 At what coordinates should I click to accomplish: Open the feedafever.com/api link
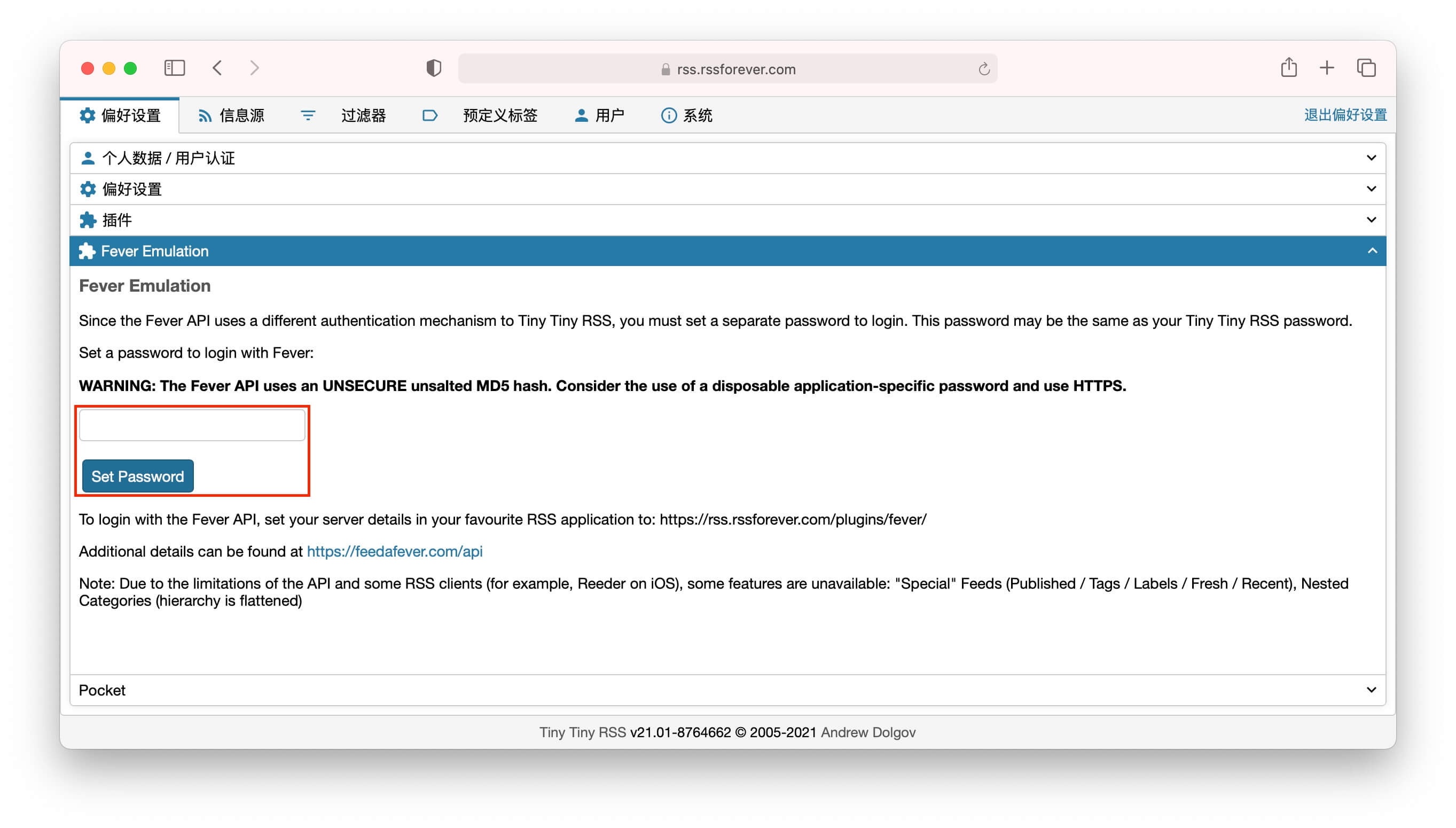tap(395, 551)
